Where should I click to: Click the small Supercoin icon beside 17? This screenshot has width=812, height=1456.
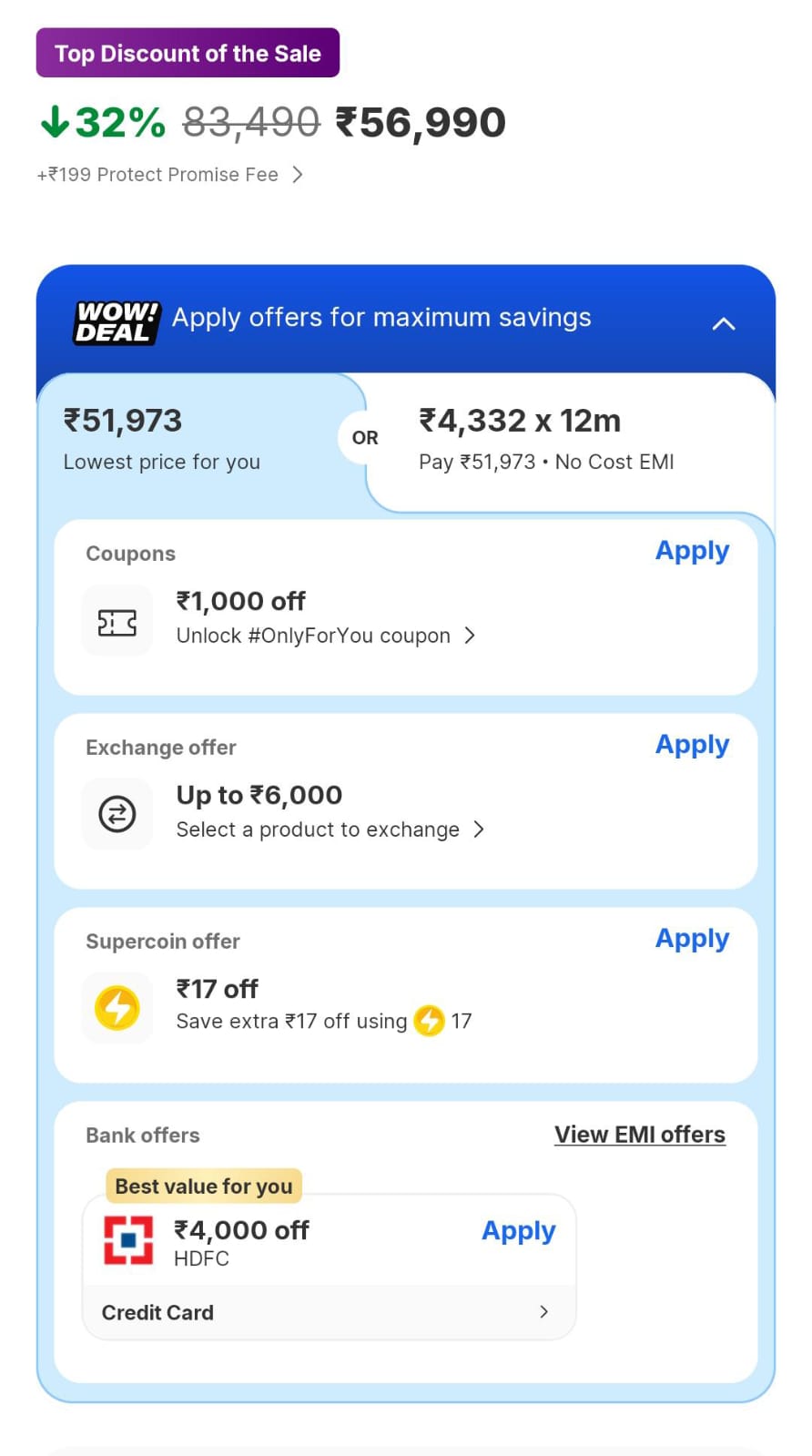pyautogui.click(x=429, y=1021)
